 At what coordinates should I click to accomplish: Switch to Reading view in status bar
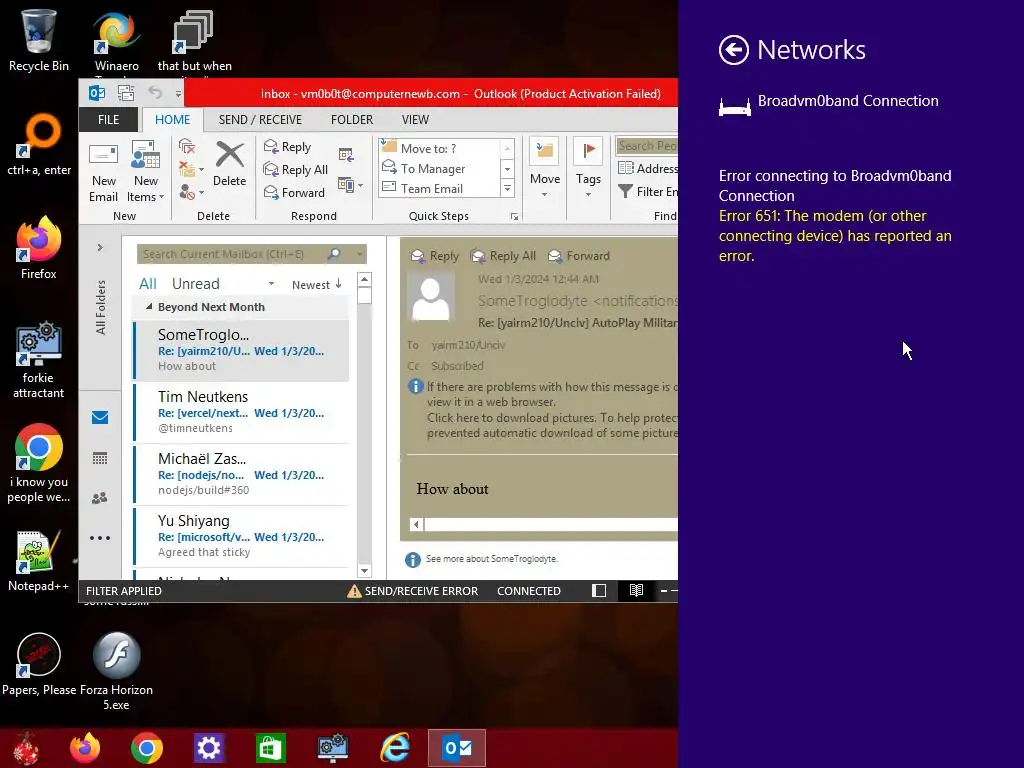tap(636, 590)
